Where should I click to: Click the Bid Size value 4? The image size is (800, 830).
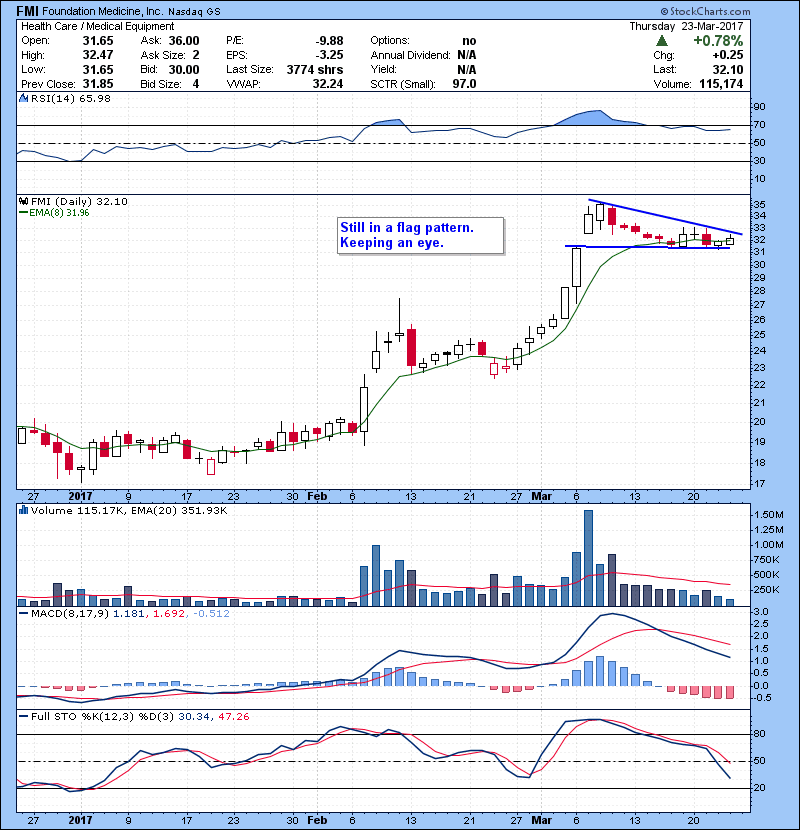click(196, 84)
